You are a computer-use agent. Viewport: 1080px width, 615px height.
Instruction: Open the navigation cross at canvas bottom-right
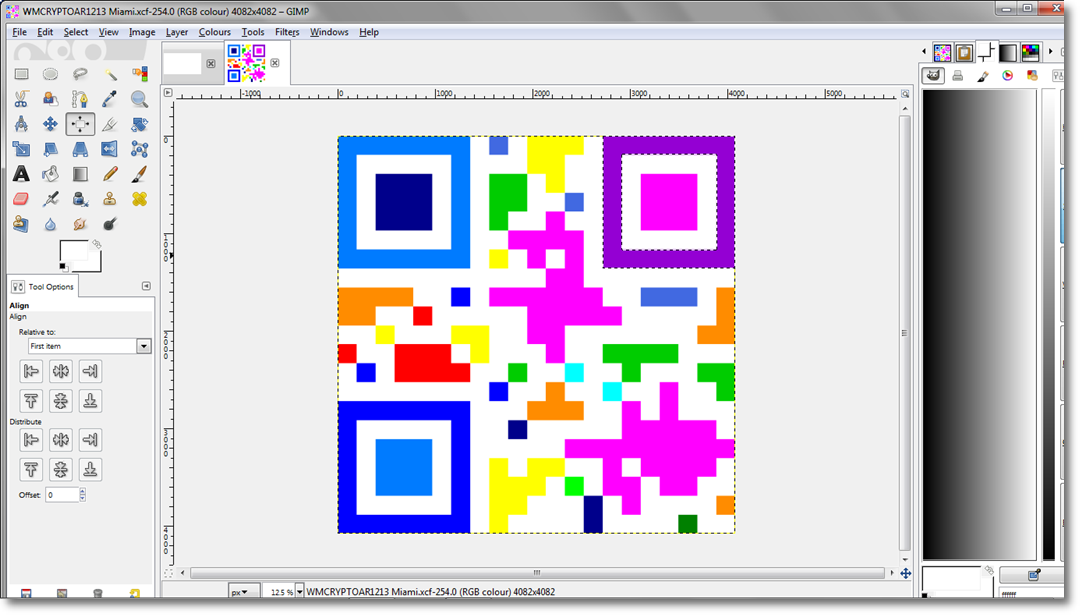tap(906, 573)
